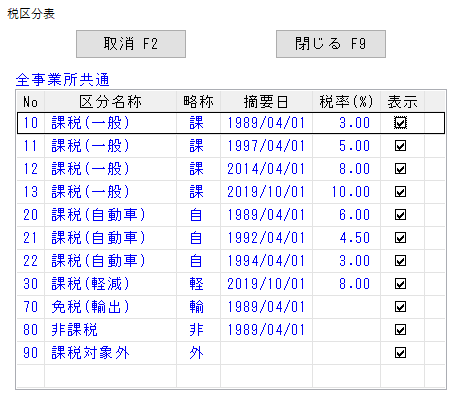Click the 閉じる F9 button
Viewport: 461px width, 402px height.
pyautogui.click(x=331, y=44)
